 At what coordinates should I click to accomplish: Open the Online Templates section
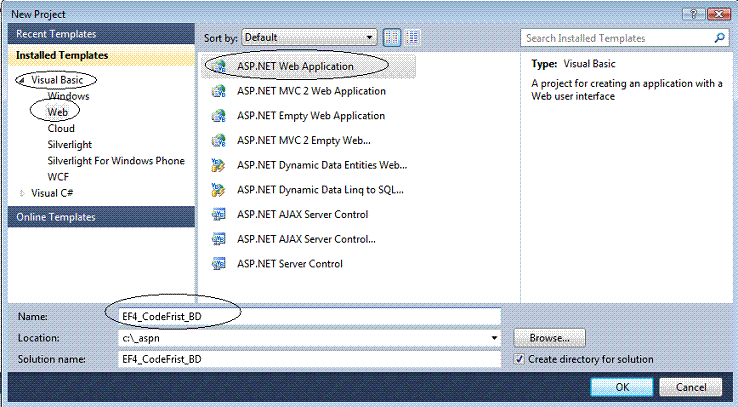tap(101, 217)
